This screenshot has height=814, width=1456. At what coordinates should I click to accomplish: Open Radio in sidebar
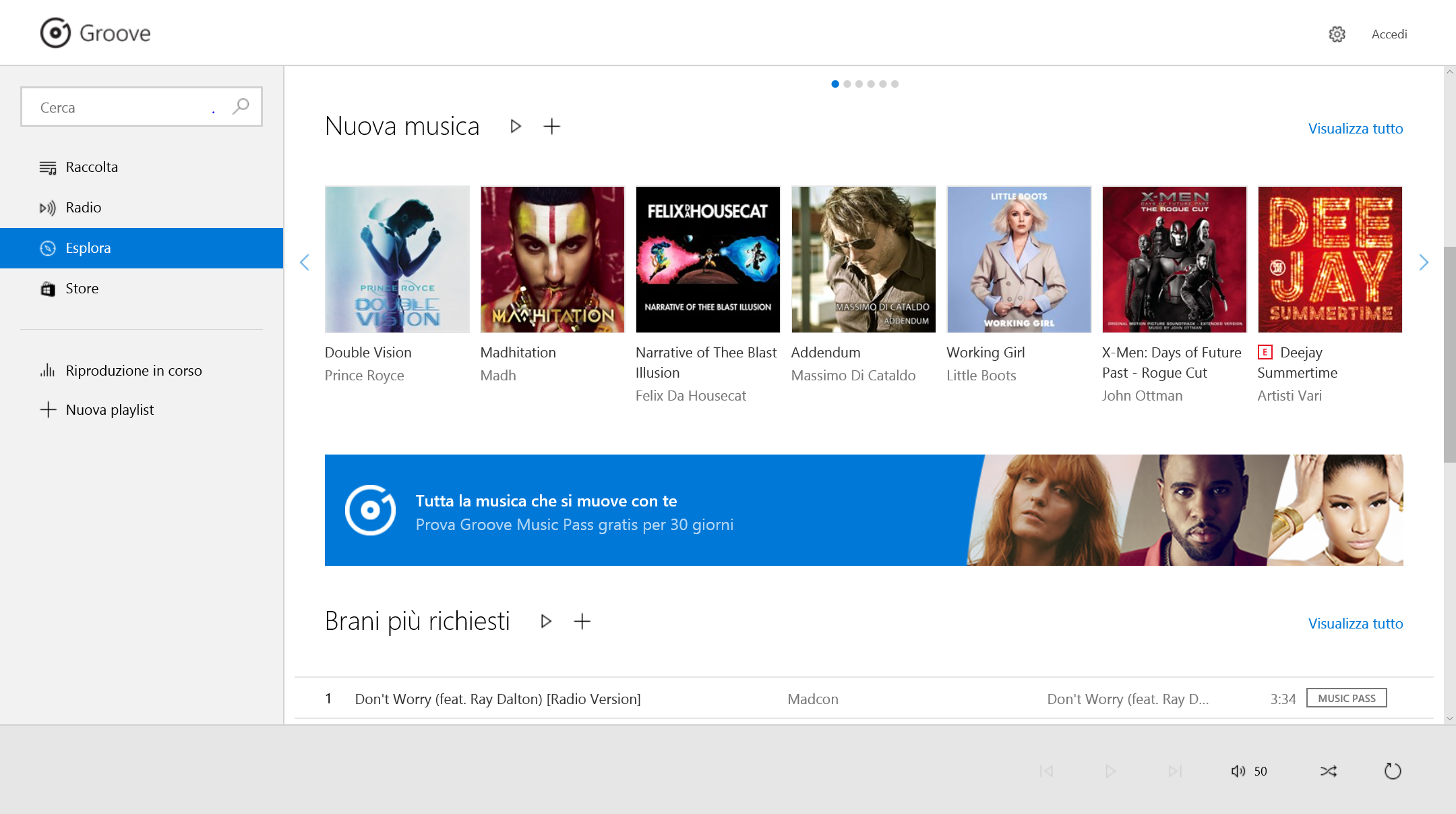142,208
